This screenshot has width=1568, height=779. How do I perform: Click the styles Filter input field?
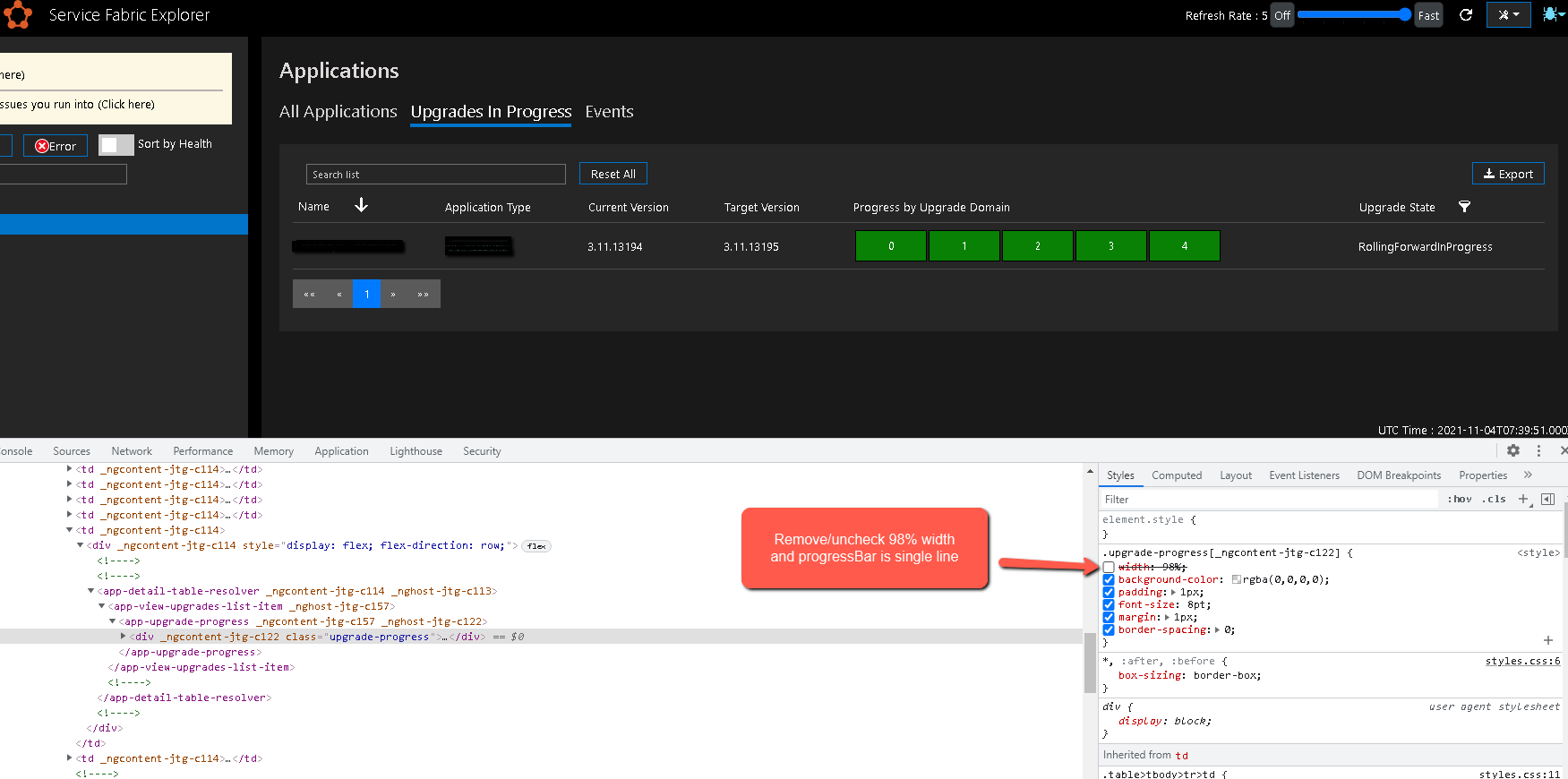coord(1272,500)
